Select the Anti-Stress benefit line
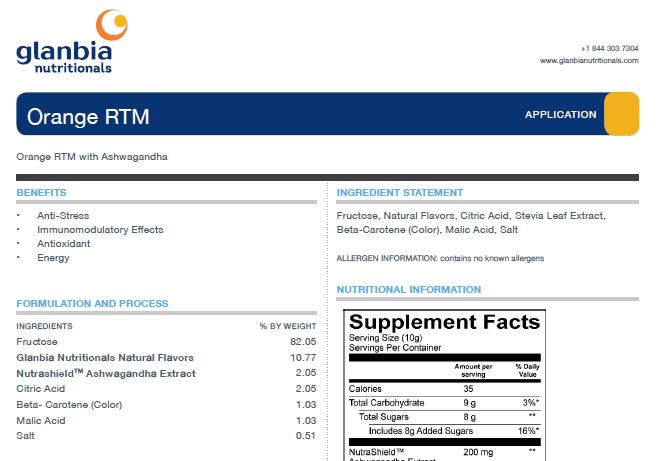663x461 pixels. 63,216
